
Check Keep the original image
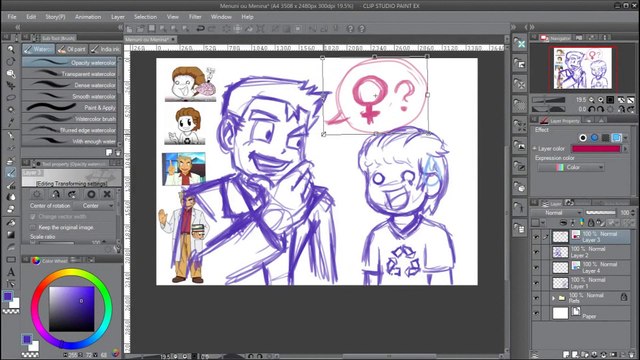click(33, 227)
